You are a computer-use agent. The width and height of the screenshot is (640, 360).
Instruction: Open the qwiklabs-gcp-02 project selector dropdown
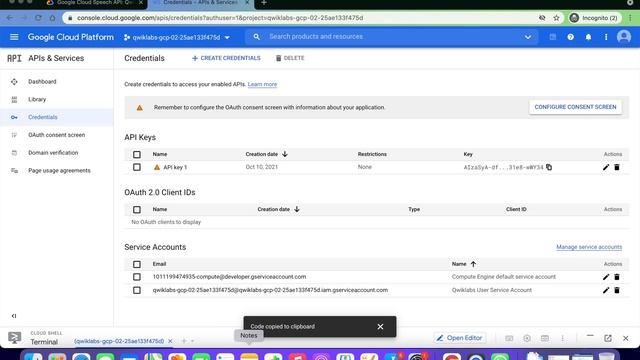[x=177, y=37]
